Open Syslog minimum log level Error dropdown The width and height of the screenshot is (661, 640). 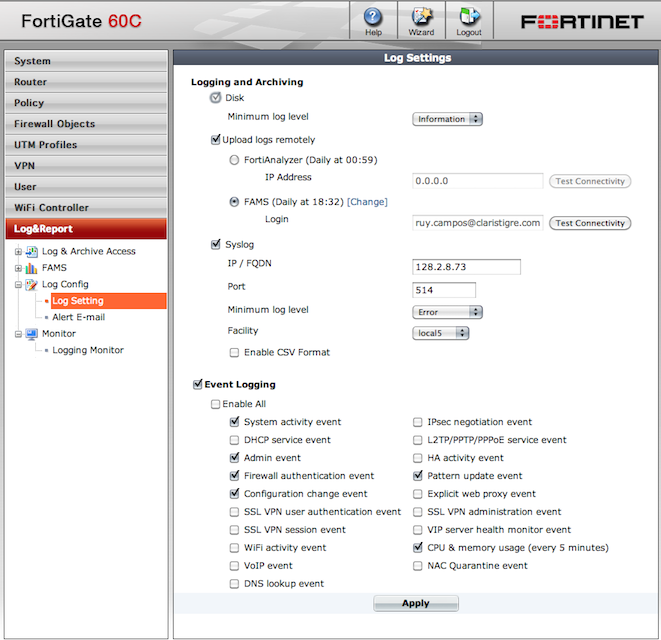[447, 312]
